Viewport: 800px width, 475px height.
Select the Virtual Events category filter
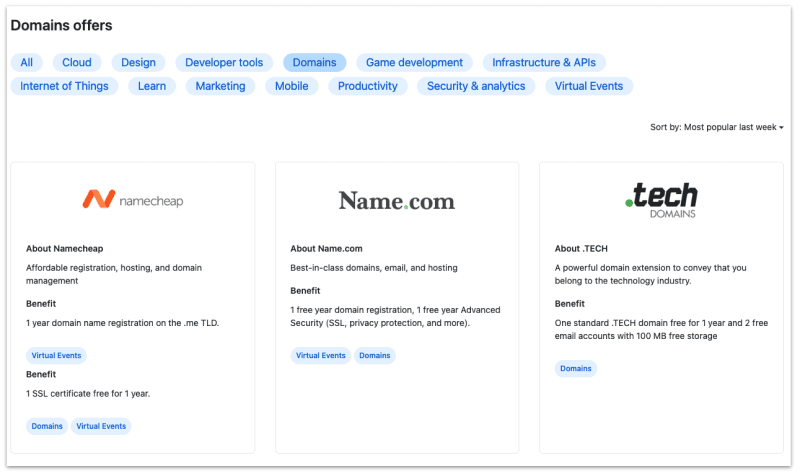coord(589,86)
